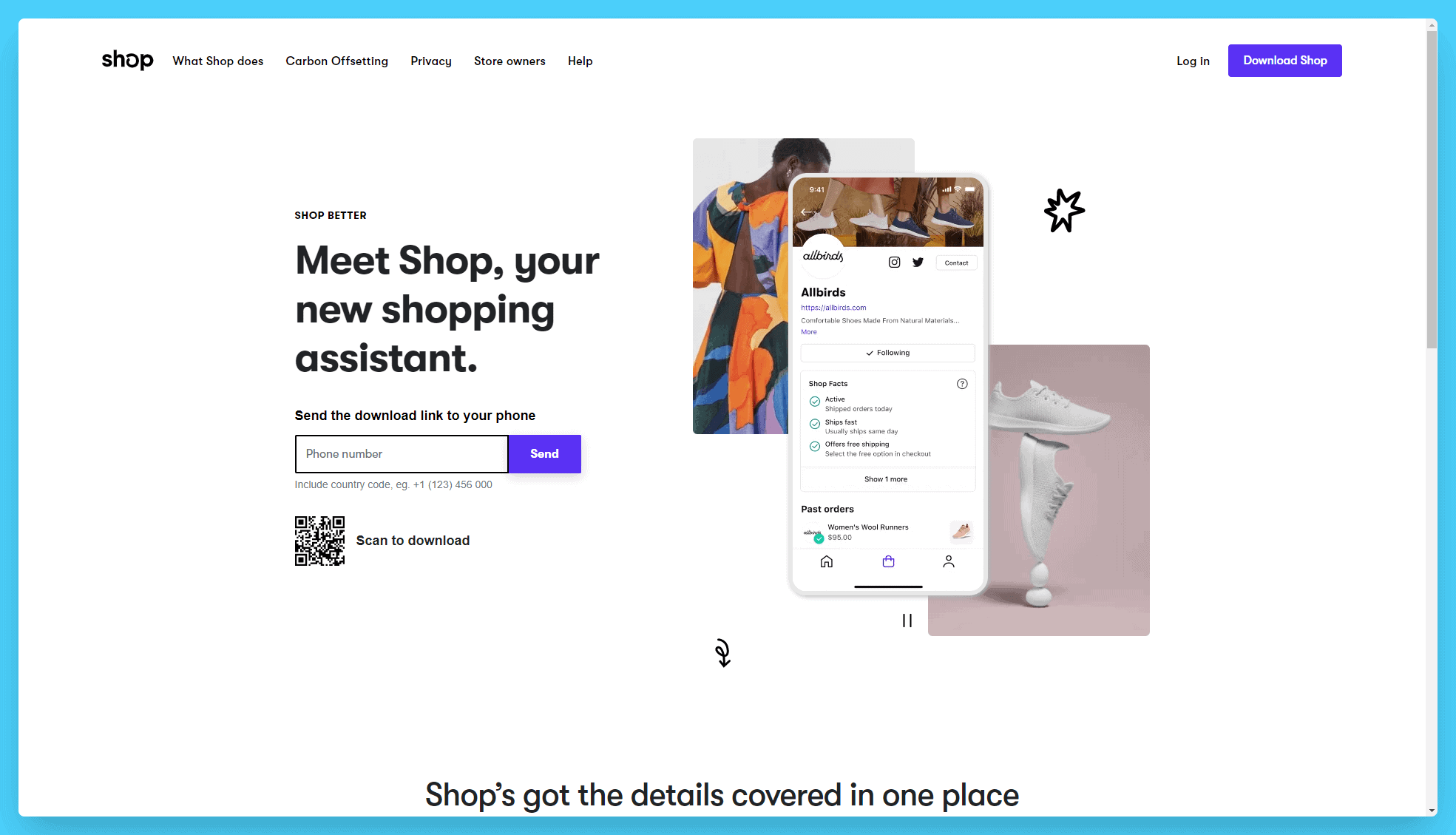Viewport: 1456px width, 835px height.
Task: Click the Shop logo icon
Action: pyautogui.click(x=127, y=60)
